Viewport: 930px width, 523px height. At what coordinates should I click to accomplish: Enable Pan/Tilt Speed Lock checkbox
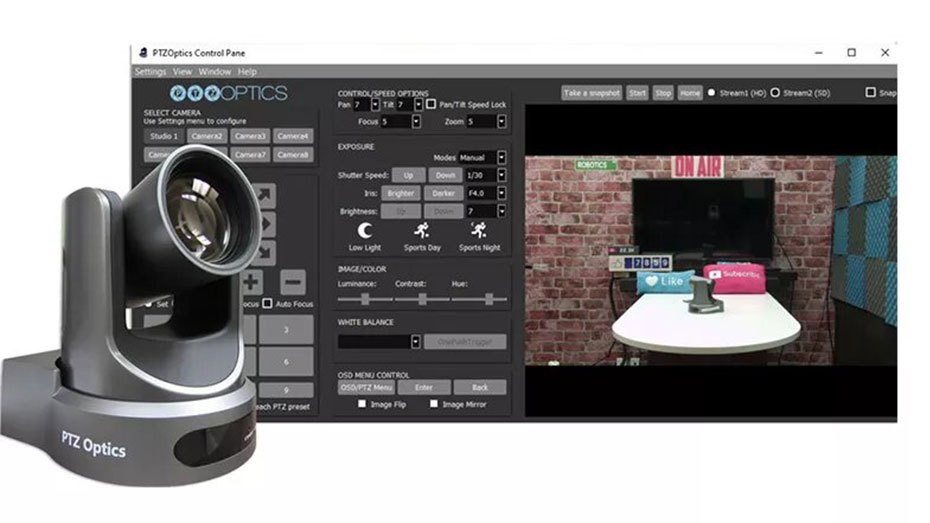pyautogui.click(x=431, y=104)
